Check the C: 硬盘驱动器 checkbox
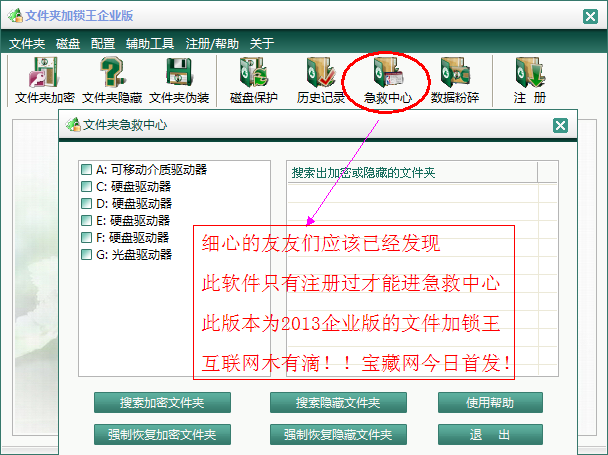608x455 pixels. [86, 187]
